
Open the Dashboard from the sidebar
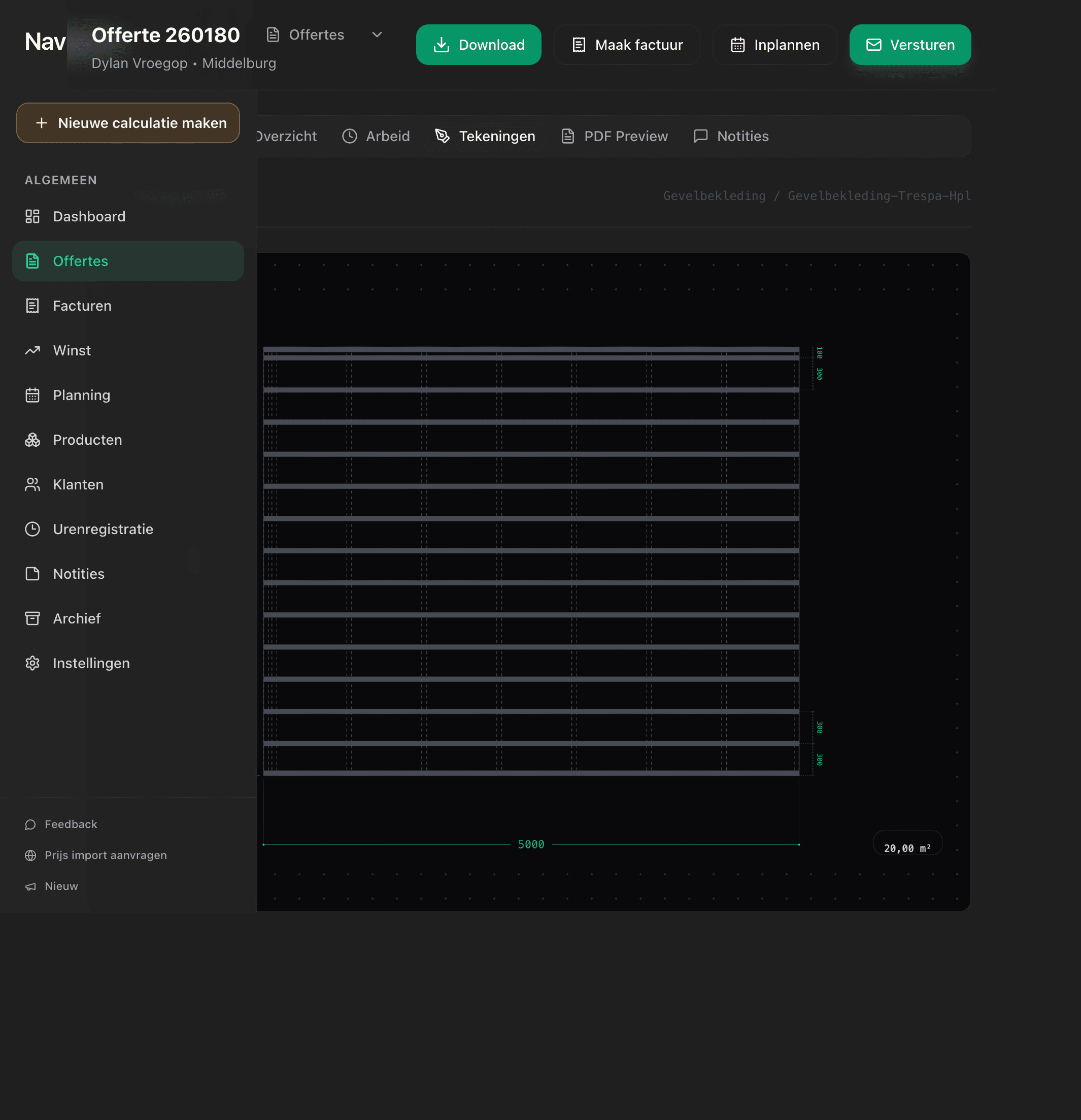coord(32,216)
